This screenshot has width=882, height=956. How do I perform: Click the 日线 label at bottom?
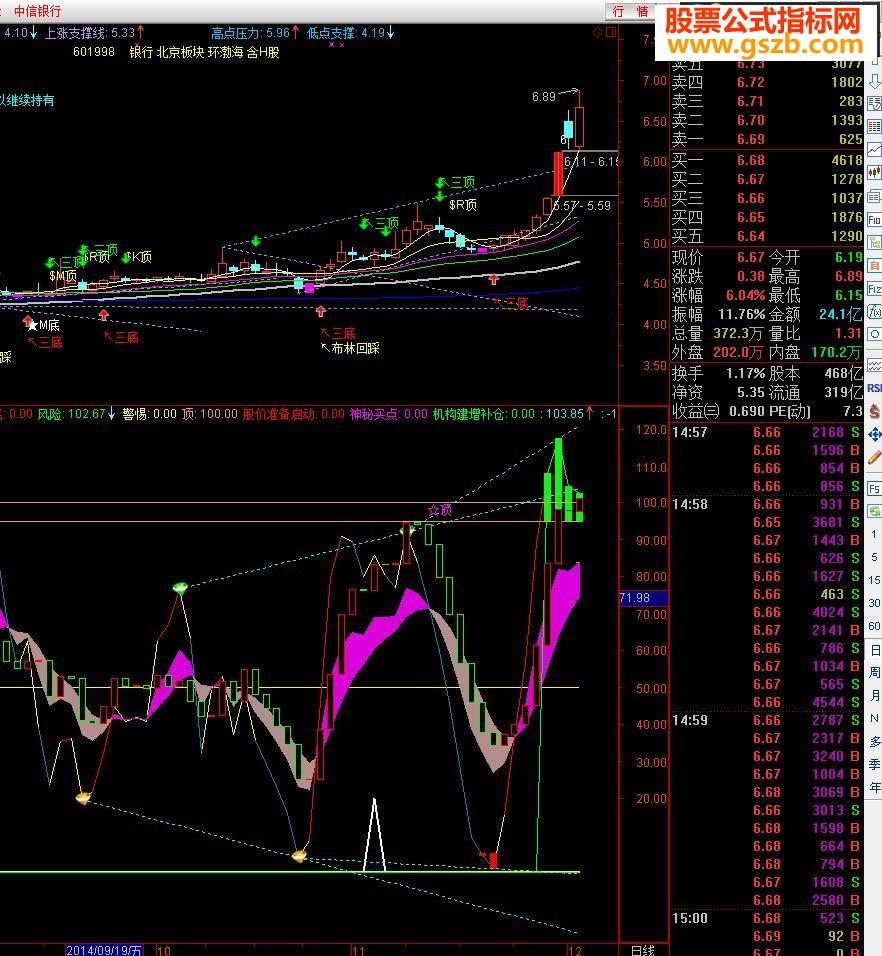[642, 950]
